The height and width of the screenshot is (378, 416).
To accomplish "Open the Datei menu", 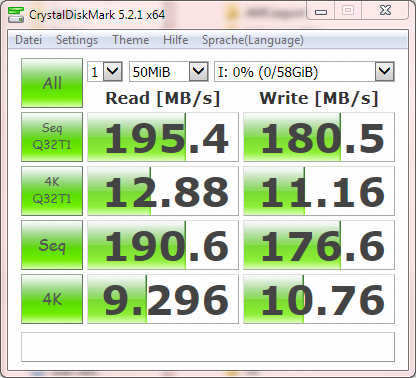I will coord(29,40).
